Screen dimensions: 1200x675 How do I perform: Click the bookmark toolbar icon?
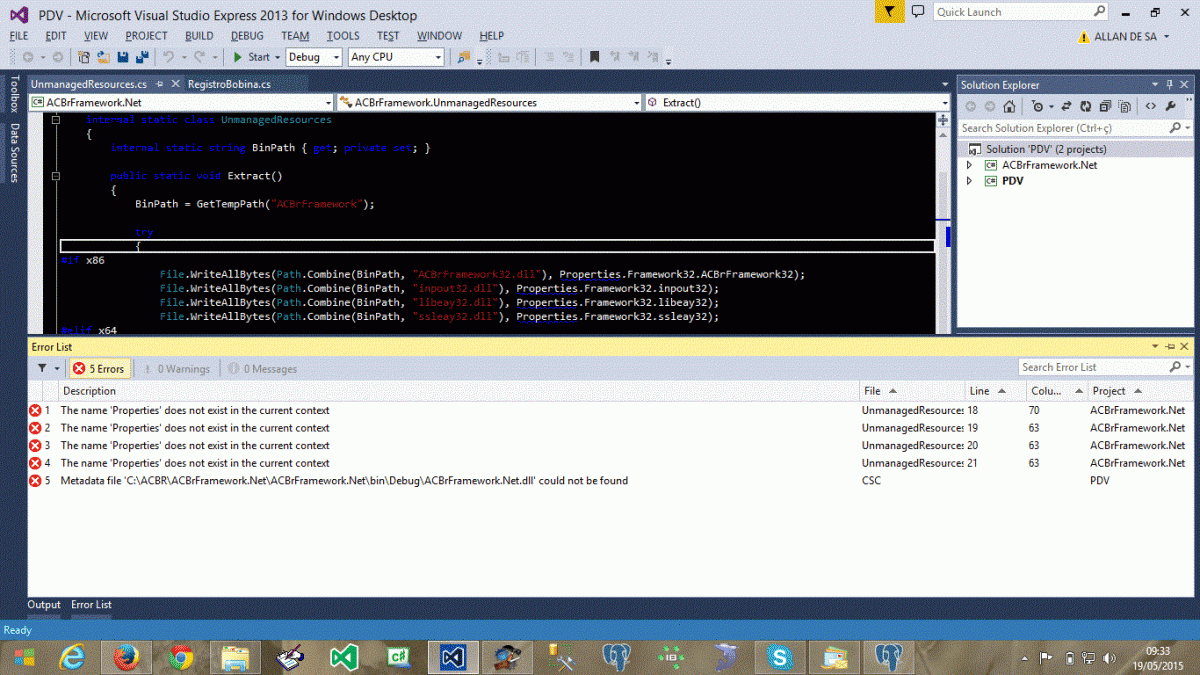click(x=594, y=57)
